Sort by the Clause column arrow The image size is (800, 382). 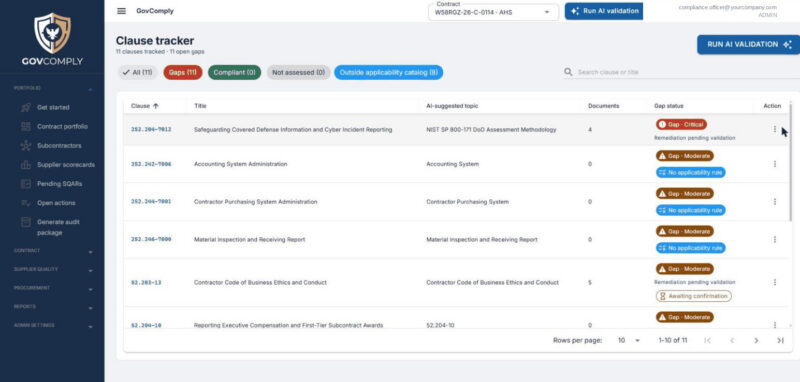click(156, 106)
